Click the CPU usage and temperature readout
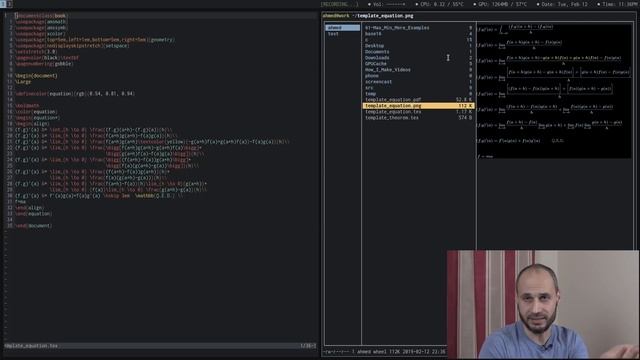 439,4
